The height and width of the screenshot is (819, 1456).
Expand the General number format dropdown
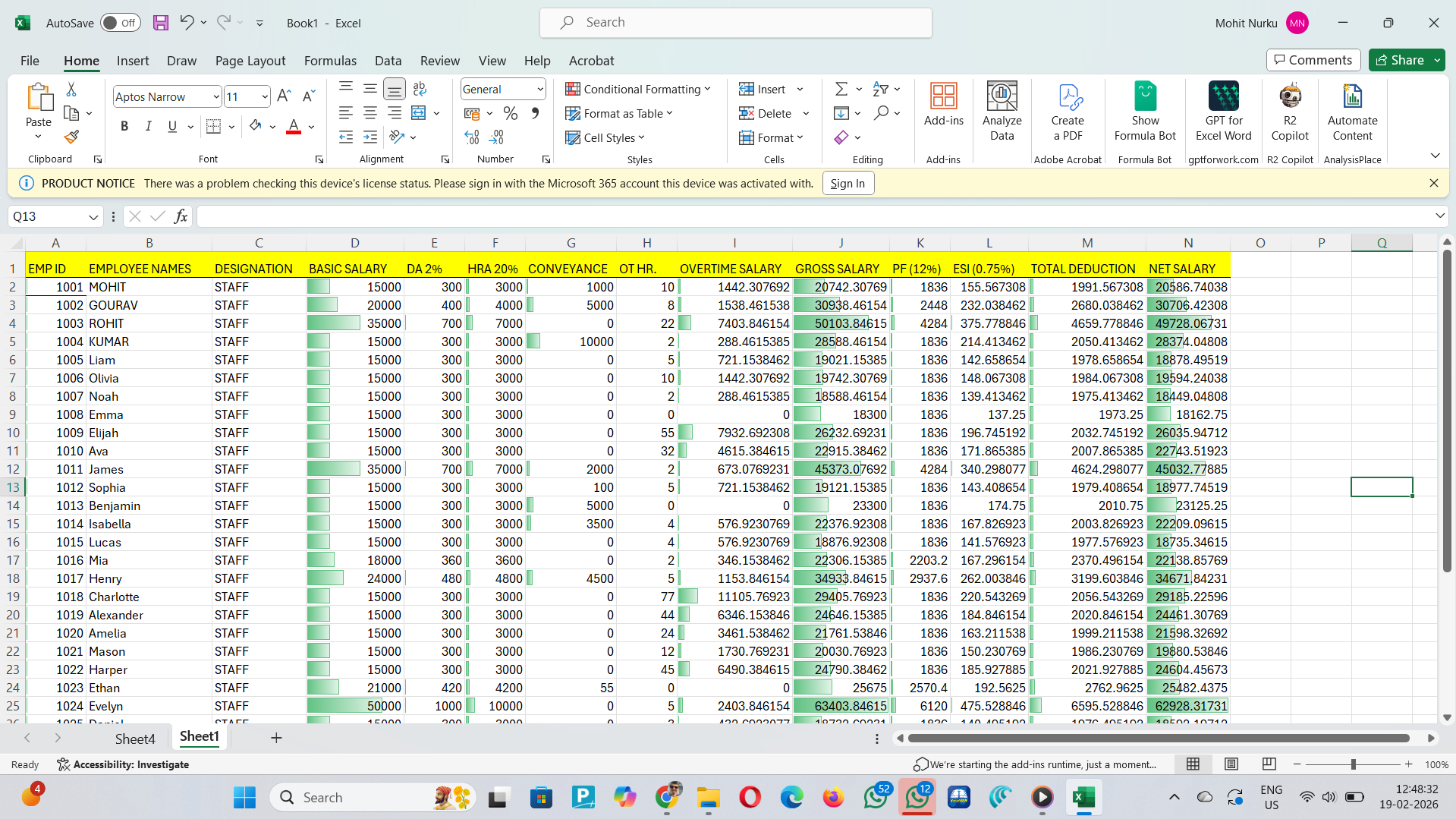pos(540,90)
